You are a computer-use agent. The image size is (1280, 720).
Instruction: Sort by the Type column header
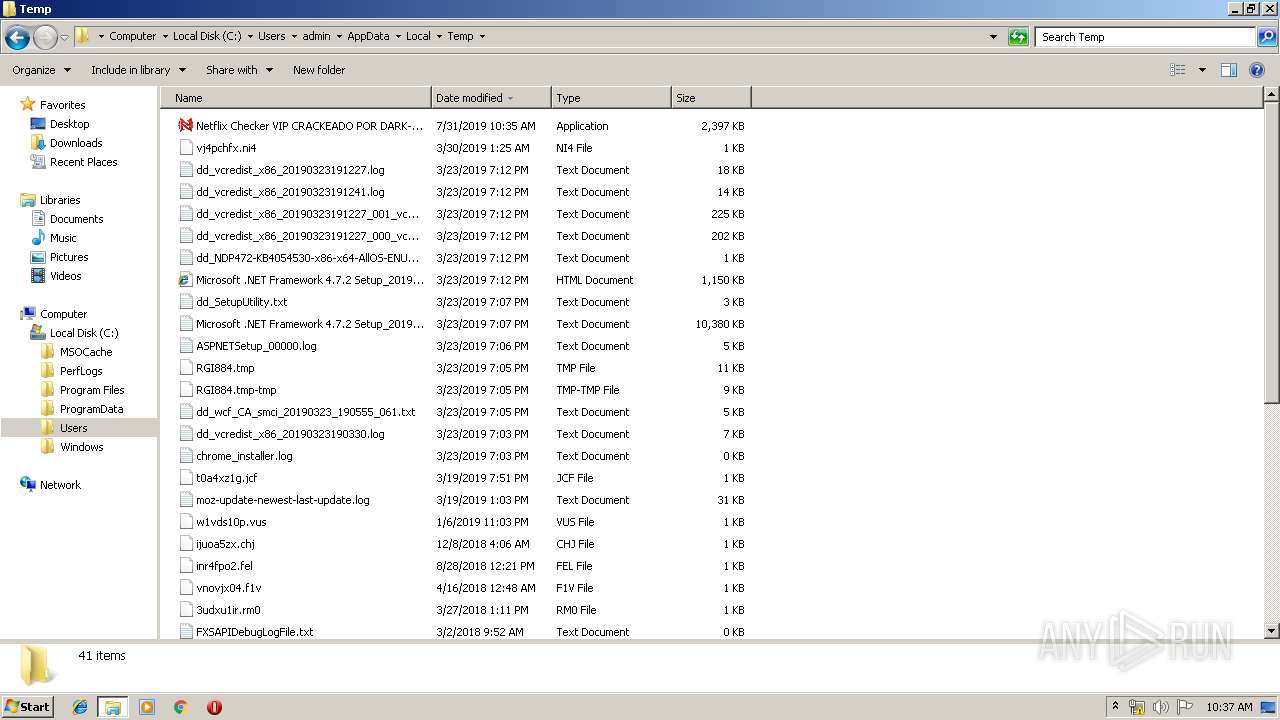point(611,98)
